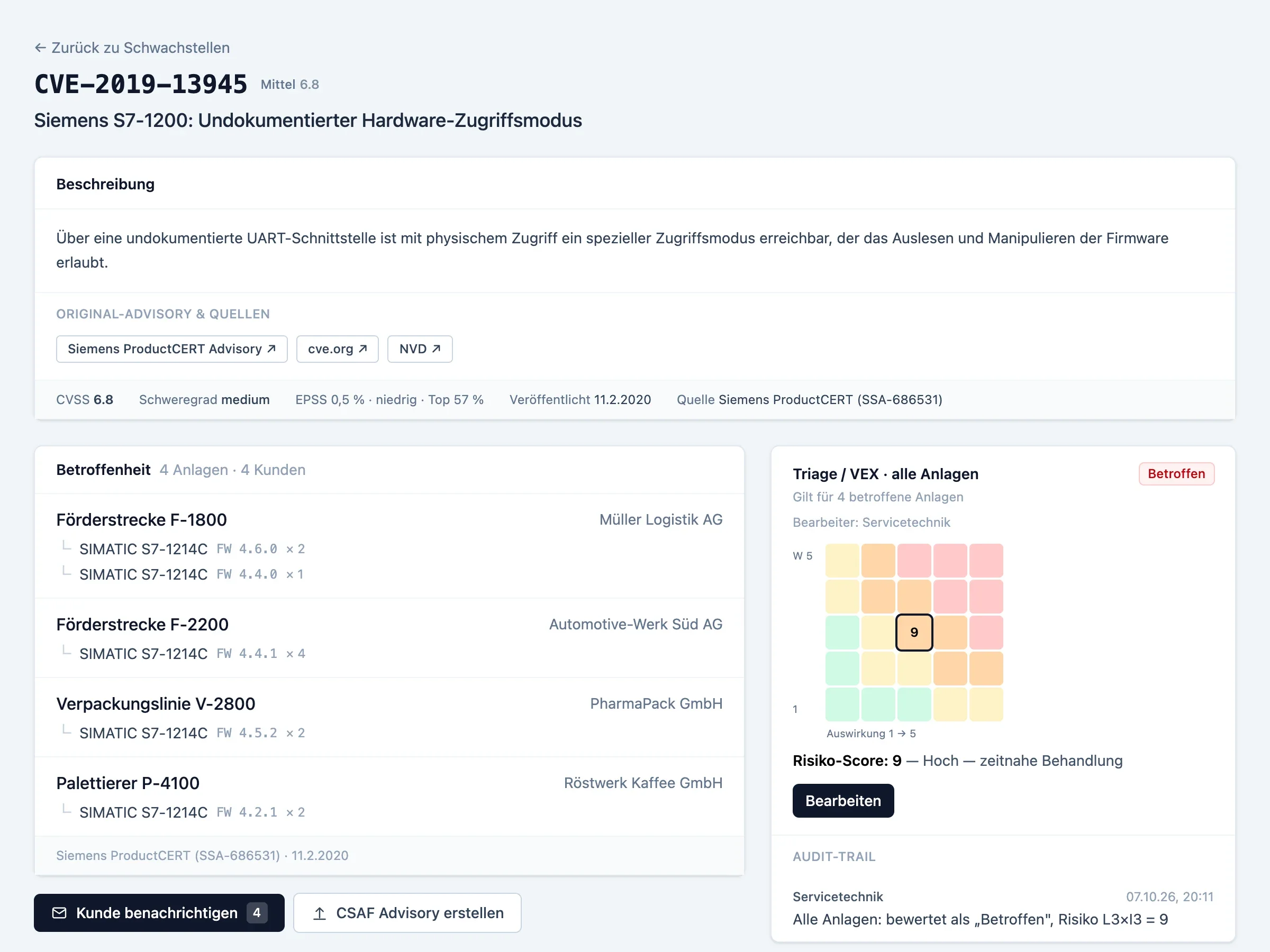Click the audit timestamp 07.10.26, 20:11

(1169, 896)
